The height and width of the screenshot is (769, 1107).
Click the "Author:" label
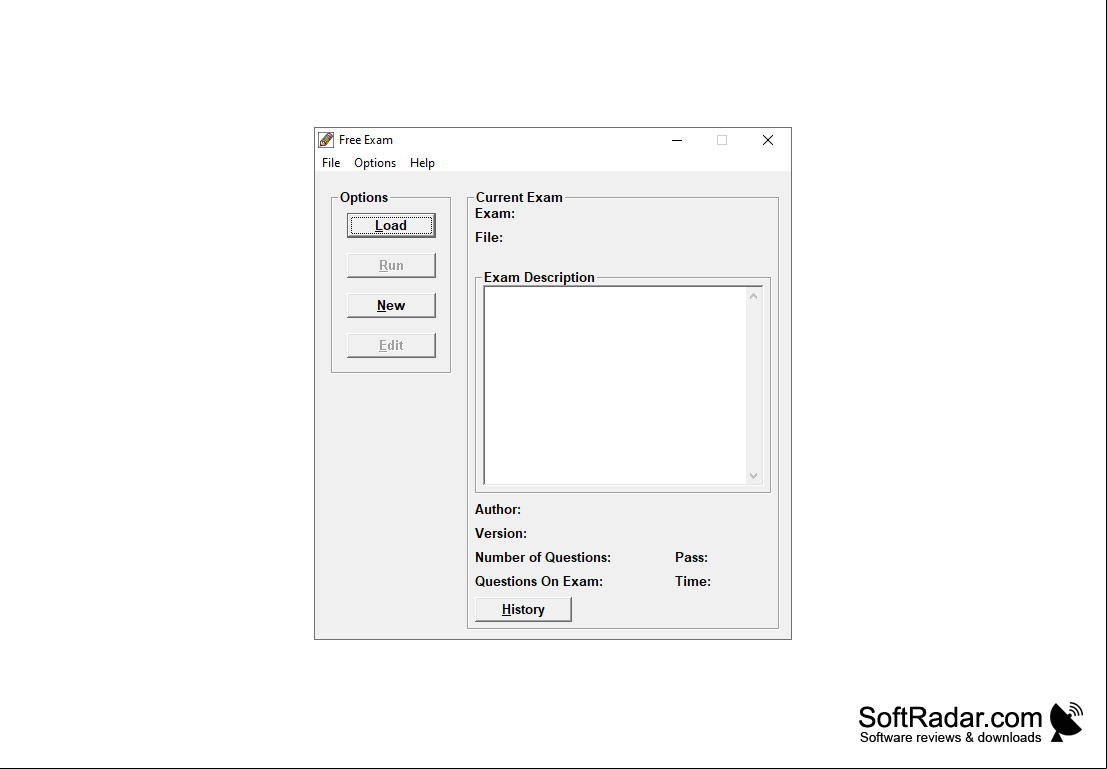point(498,510)
